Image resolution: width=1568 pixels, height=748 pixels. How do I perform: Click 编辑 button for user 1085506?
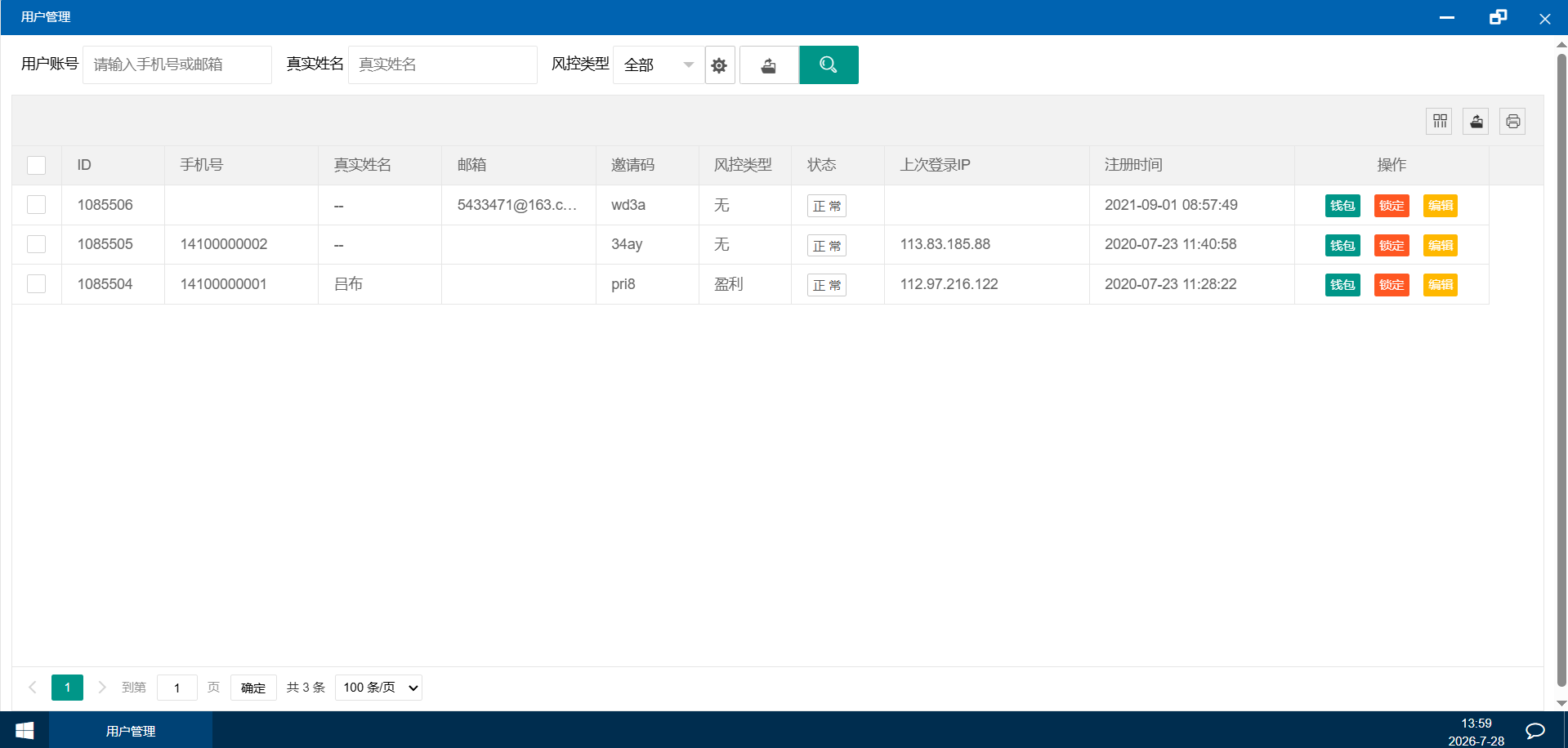click(x=1441, y=206)
